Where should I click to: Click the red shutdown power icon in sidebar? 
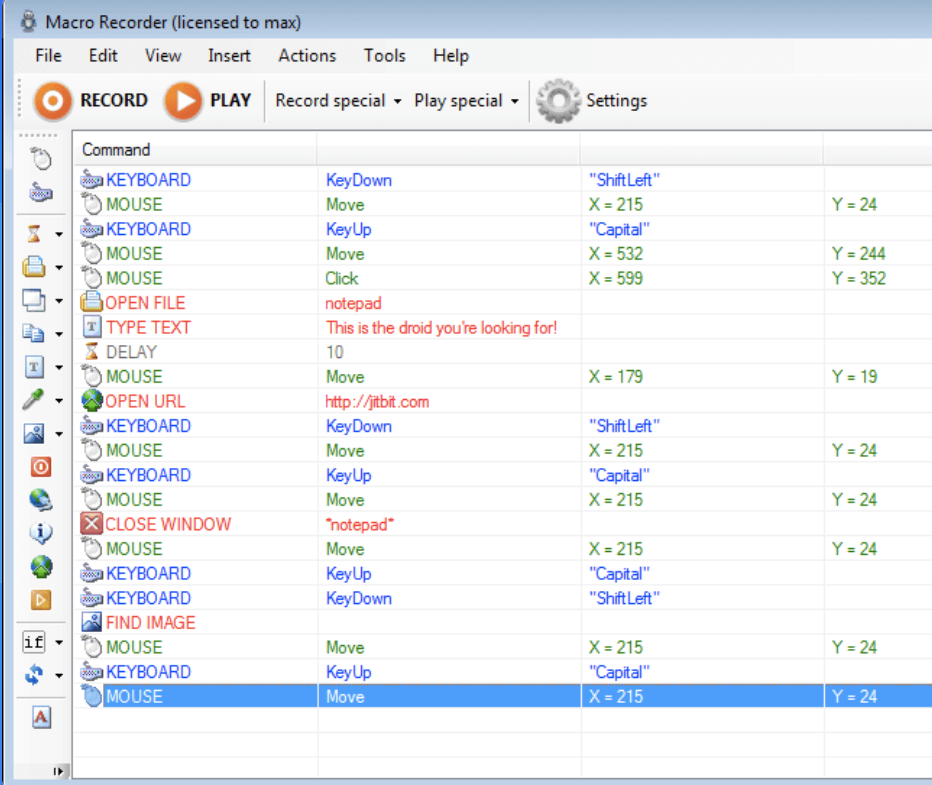click(41, 467)
